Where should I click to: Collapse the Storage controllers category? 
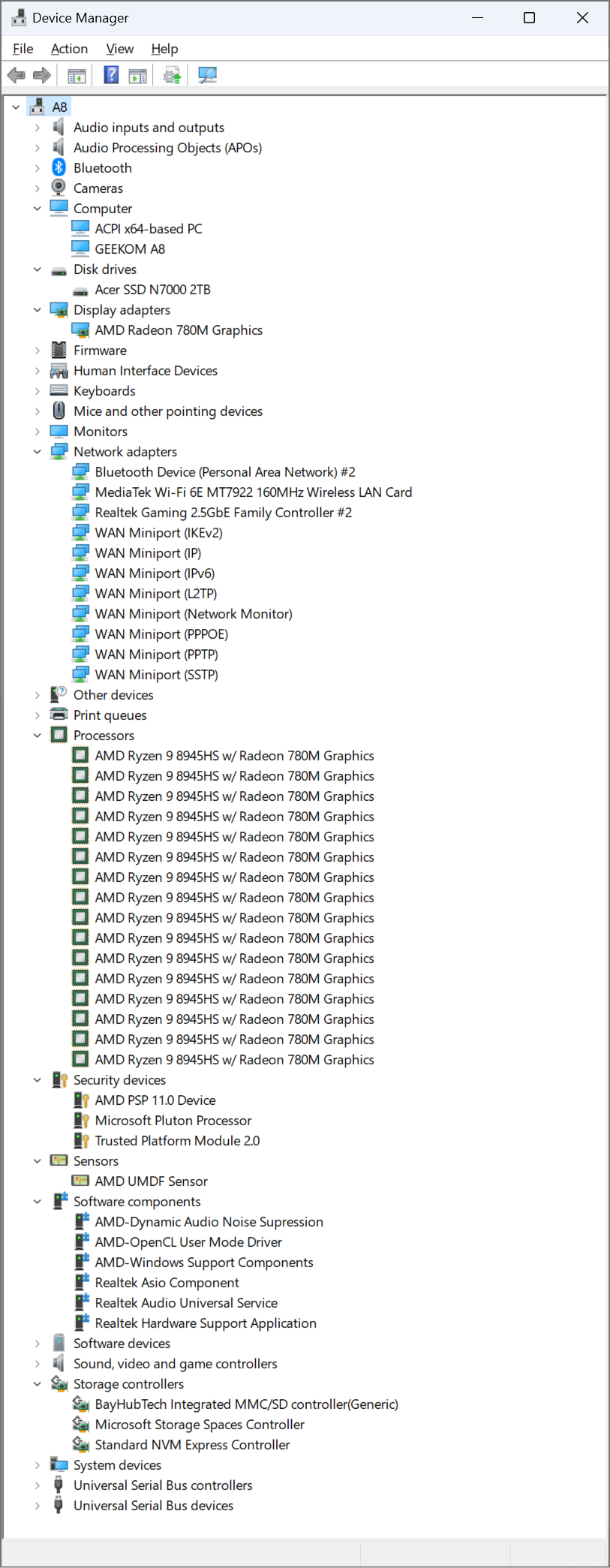(37, 1384)
